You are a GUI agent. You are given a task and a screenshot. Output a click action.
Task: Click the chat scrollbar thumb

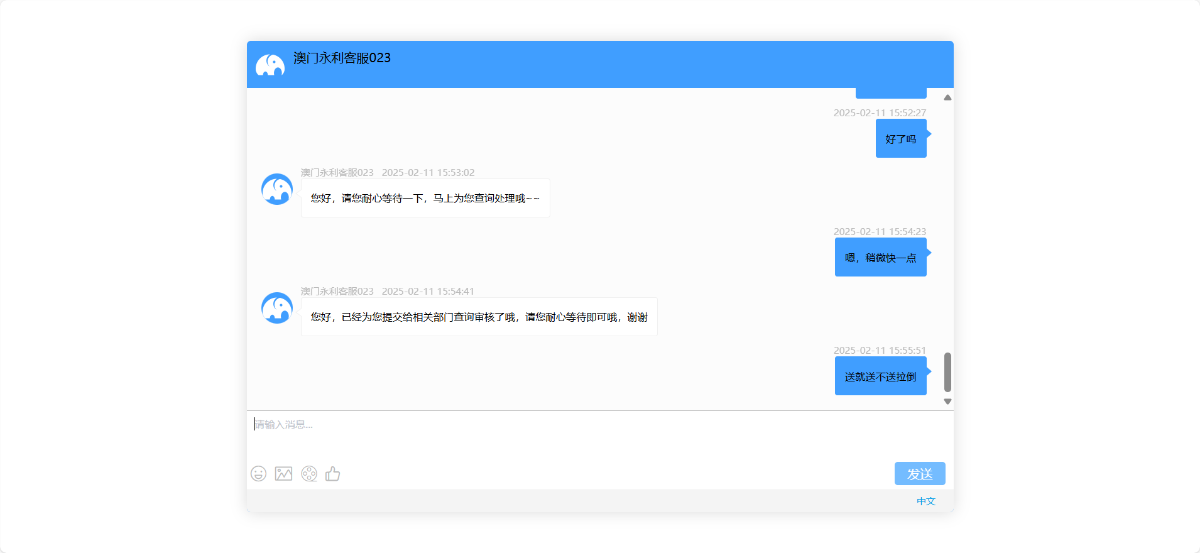(x=947, y=372)
